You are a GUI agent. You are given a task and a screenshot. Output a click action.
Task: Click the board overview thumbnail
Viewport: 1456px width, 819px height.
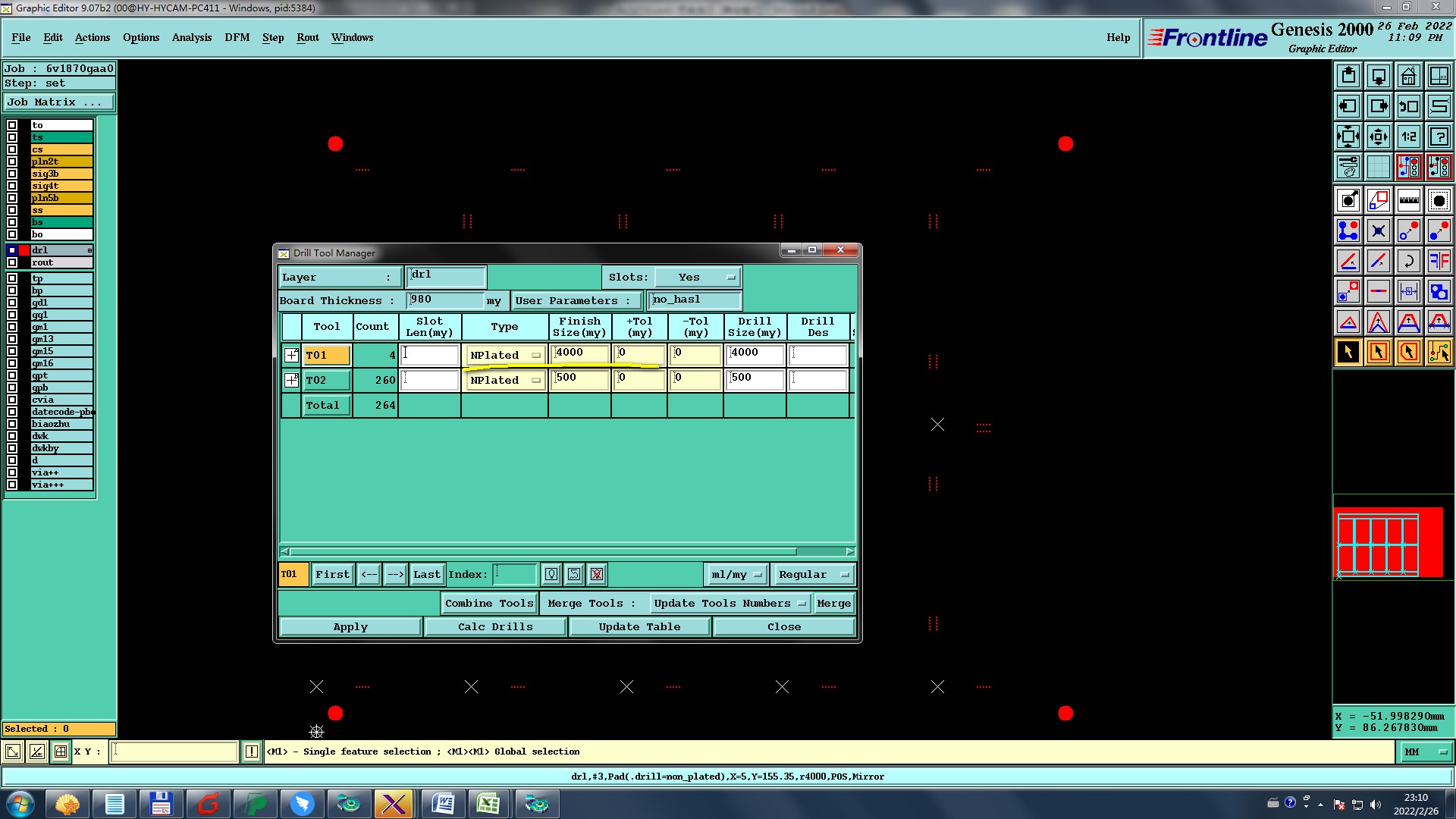click(1388, 542)
